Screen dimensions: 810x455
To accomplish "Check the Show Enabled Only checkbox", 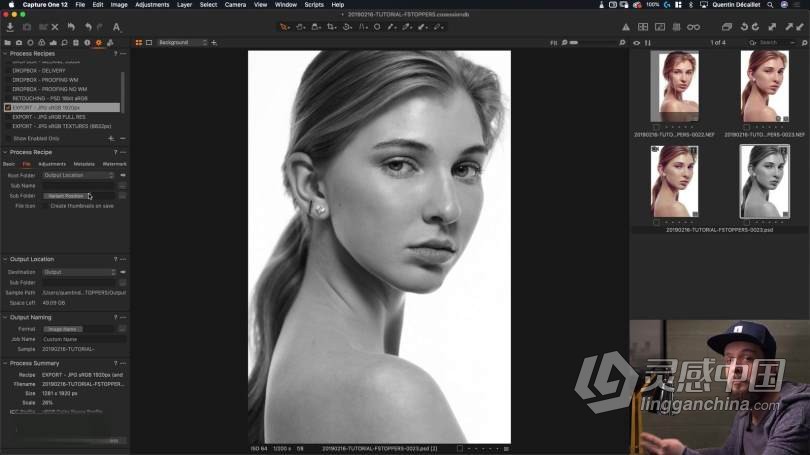I will (x=8, y=138).
